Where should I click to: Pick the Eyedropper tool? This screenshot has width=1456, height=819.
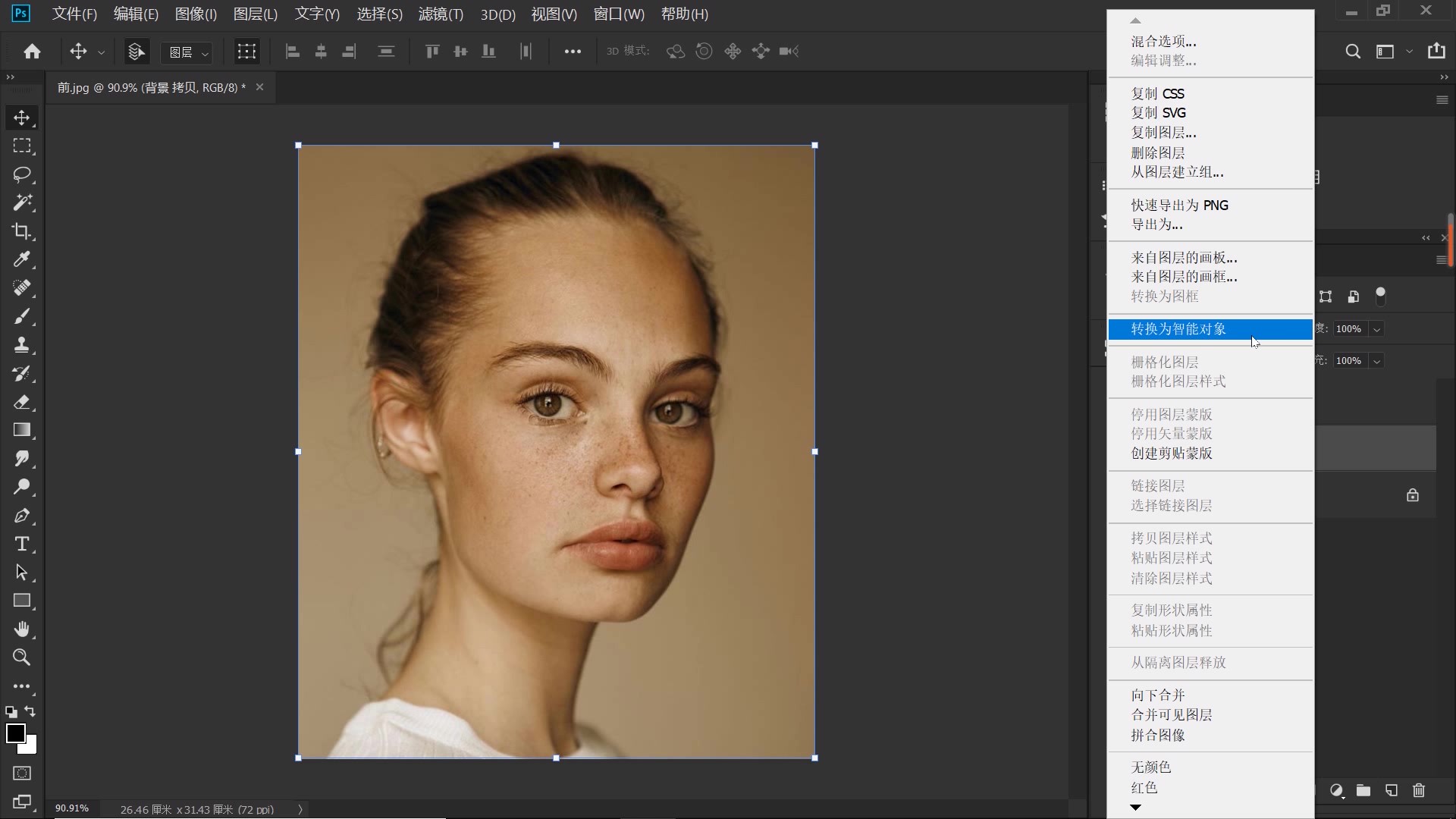[21, 259]
